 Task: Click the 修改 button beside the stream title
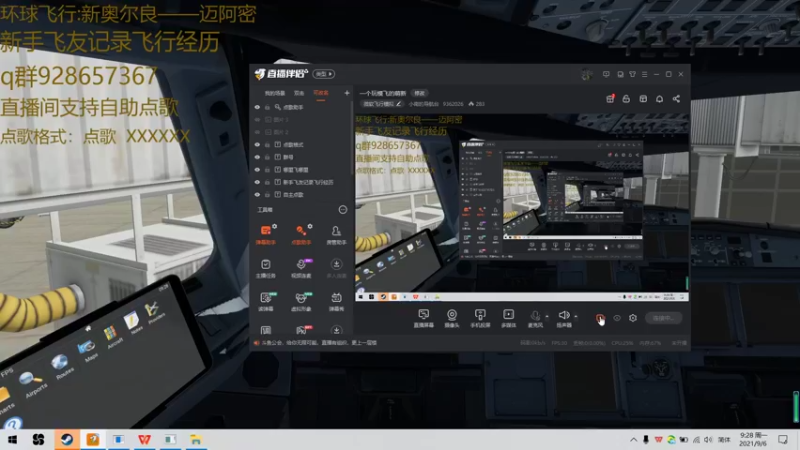click(x=419, y=93)
